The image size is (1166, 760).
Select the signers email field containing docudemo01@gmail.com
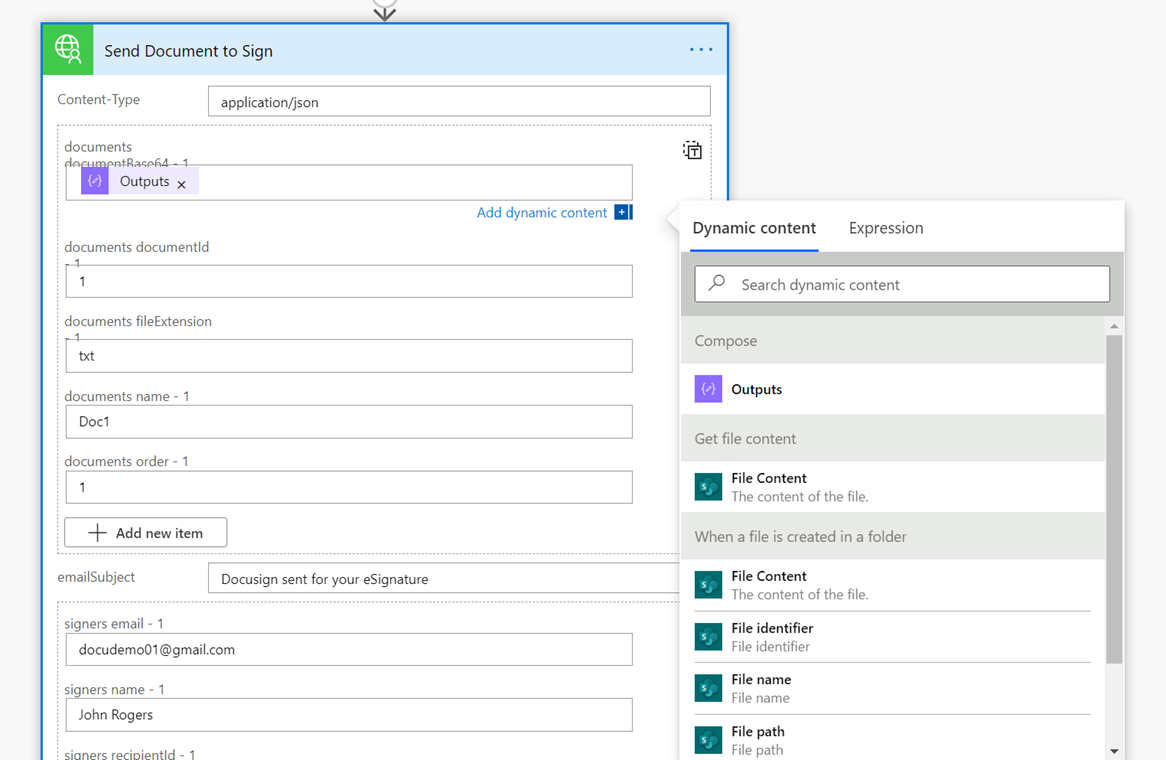click(x=348, y=649)
